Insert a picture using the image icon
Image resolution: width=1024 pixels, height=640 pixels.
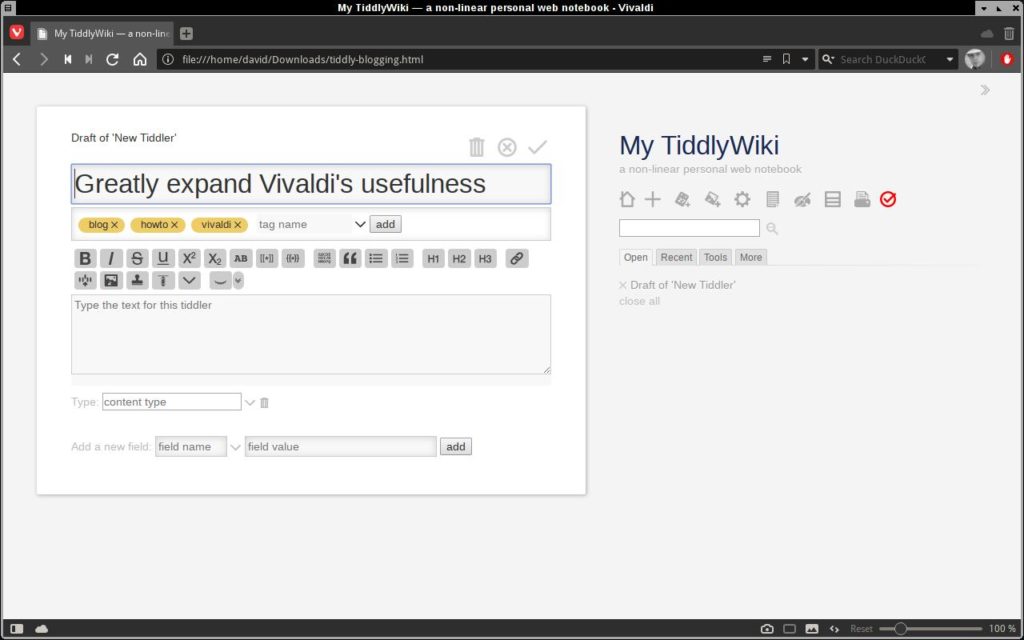111,281
